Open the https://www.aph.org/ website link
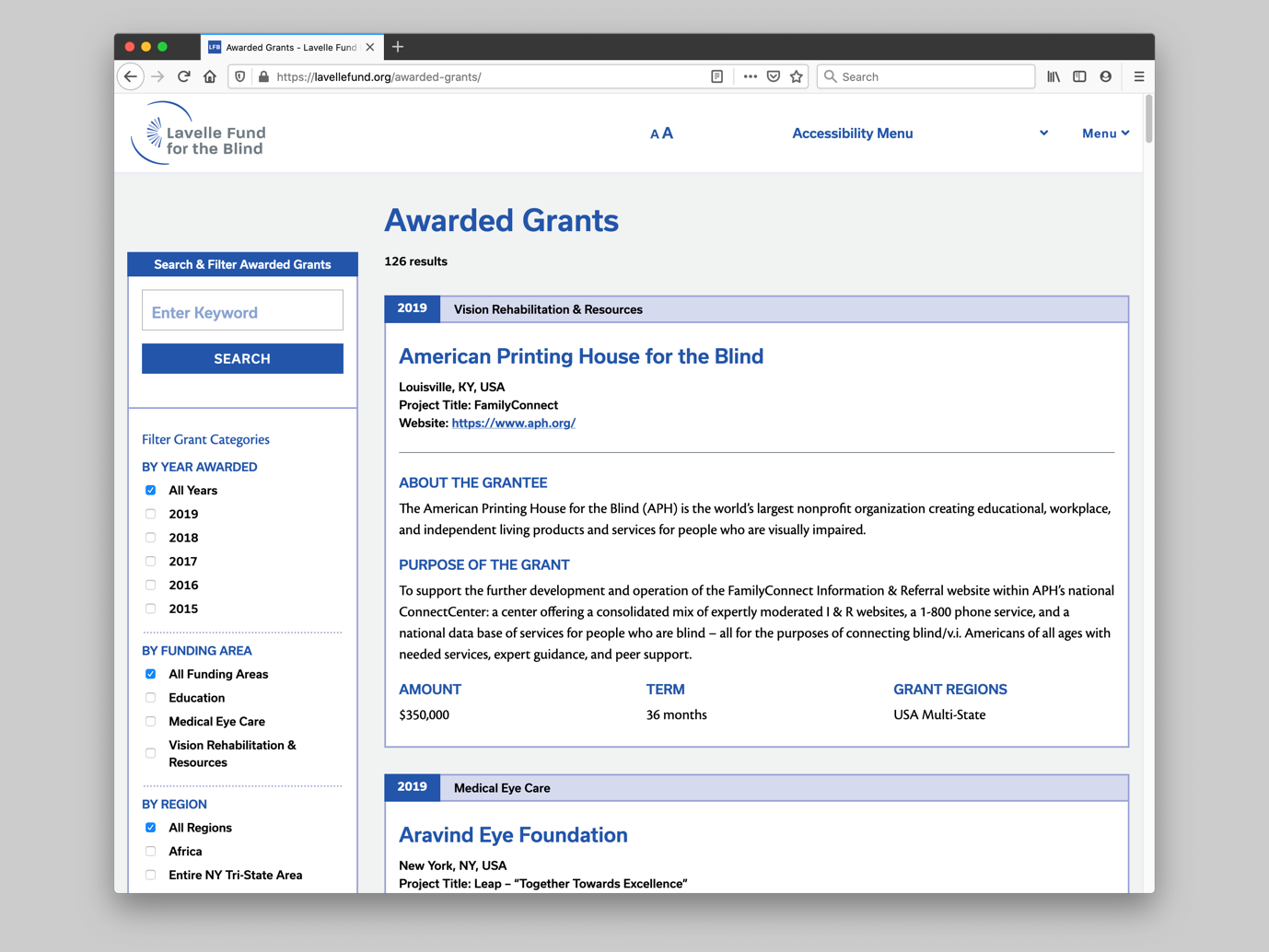 [514, 424]
